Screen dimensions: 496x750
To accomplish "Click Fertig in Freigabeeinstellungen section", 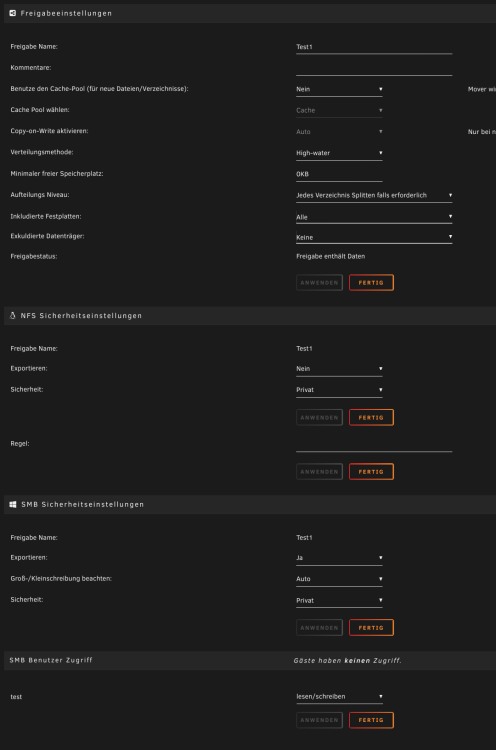I will 371,283.
